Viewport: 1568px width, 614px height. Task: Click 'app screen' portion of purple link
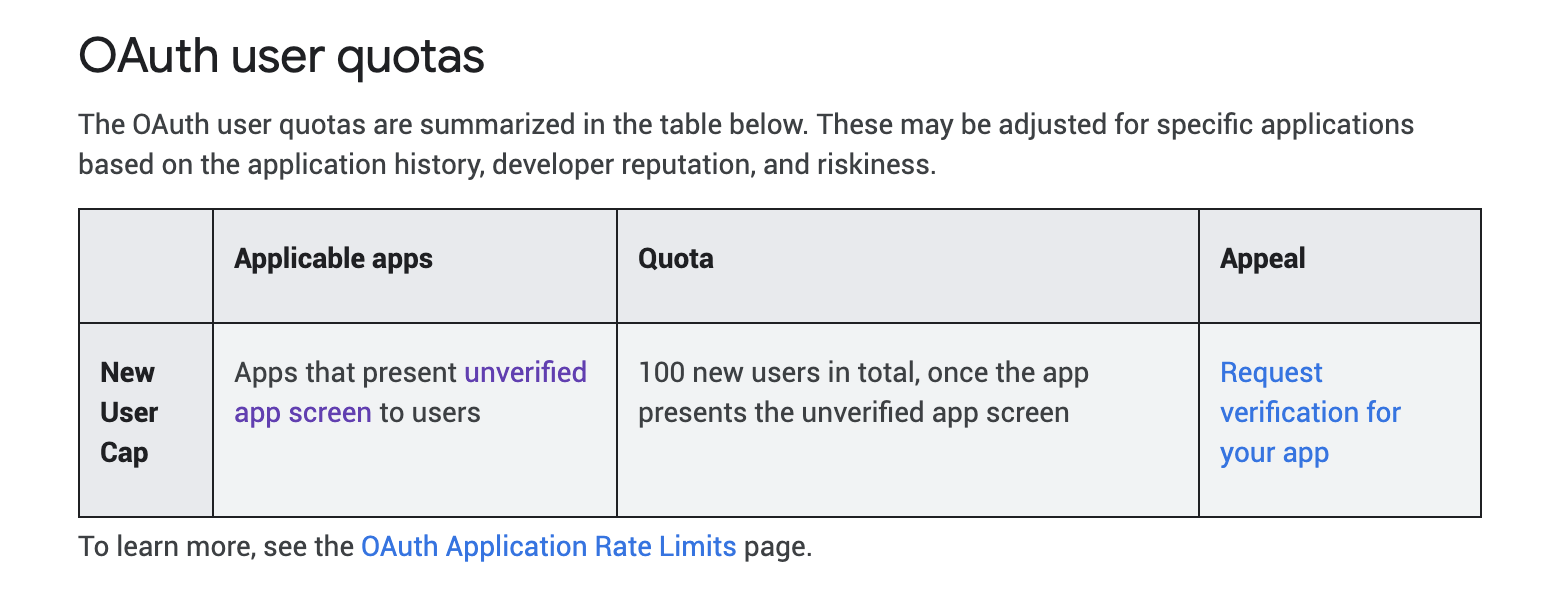coord(303,412)
